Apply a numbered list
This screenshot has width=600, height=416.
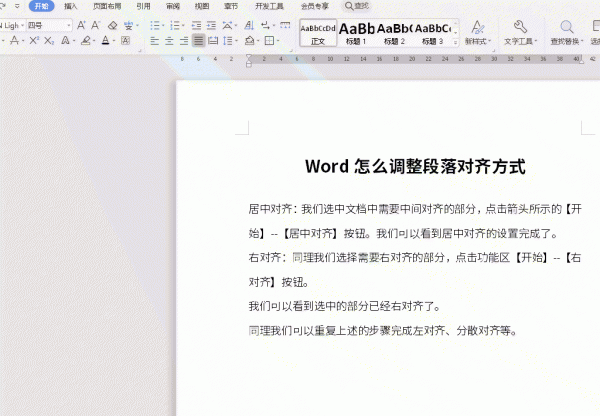pyautogui.click(x=174, y=26)
